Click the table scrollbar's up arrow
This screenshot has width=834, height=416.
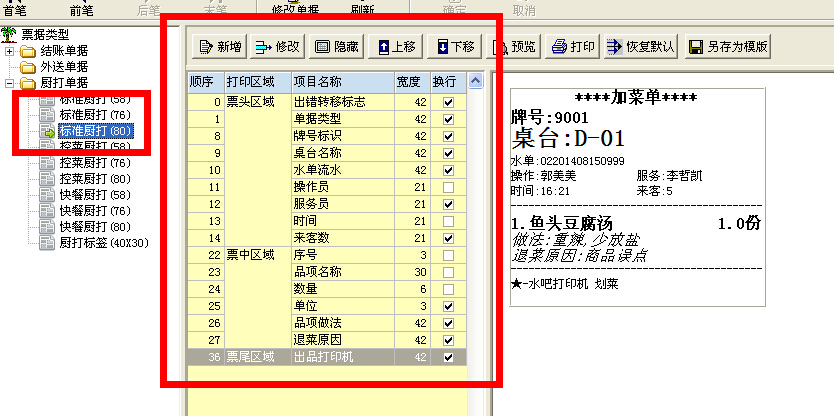pos(476,81)
